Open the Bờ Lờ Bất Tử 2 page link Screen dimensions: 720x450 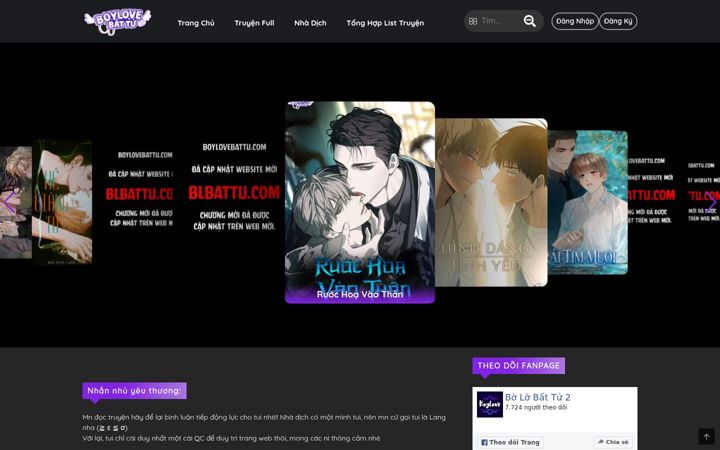[538, 397]
